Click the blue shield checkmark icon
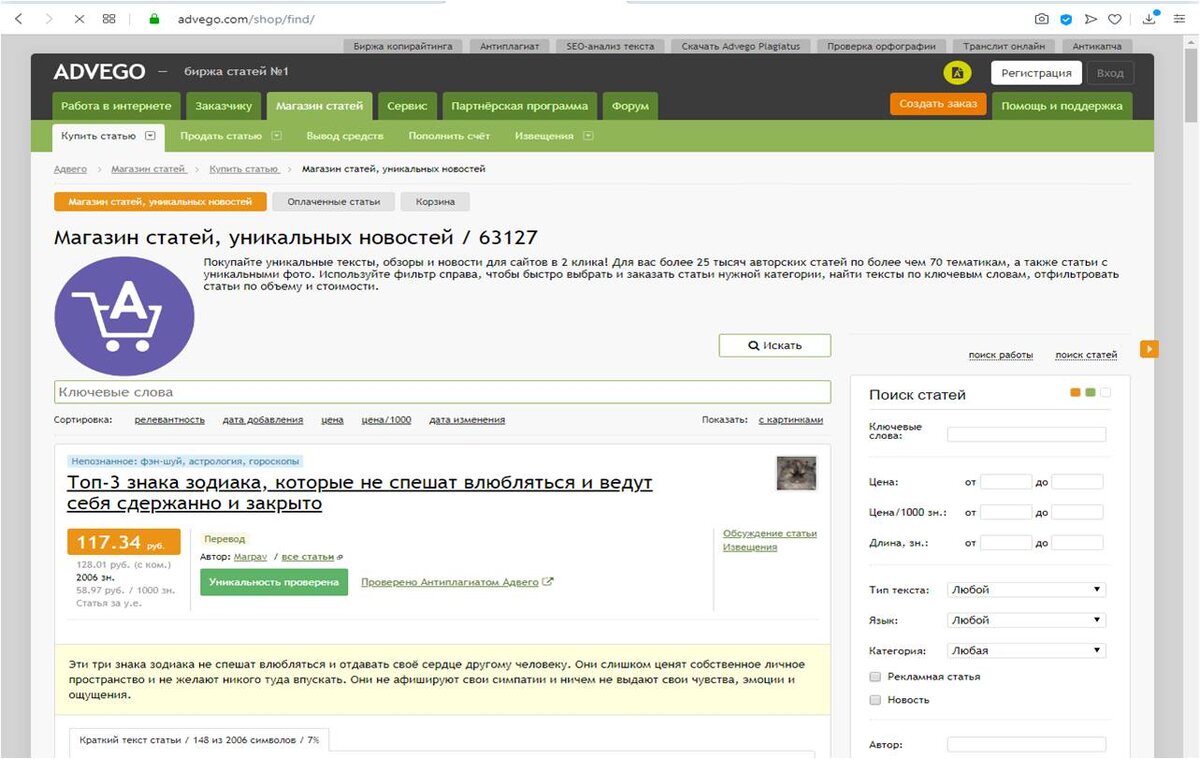 pos(1066,19)
